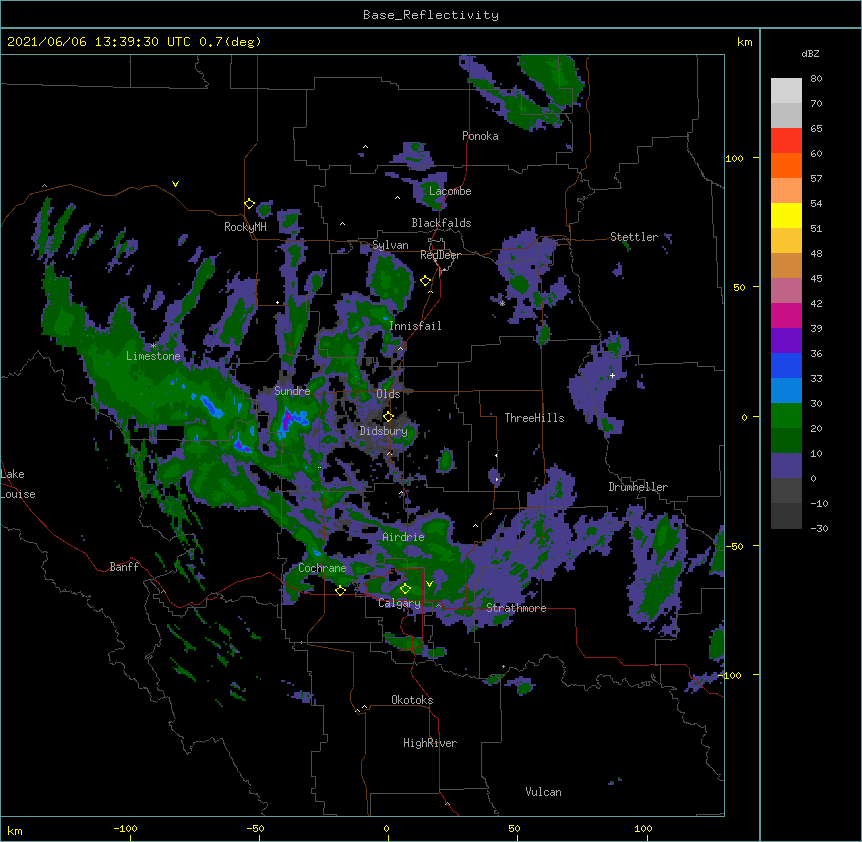Click the Lacombe city label
The height and width of the screenshot is (842, 862).
click(x=450, y=191)
